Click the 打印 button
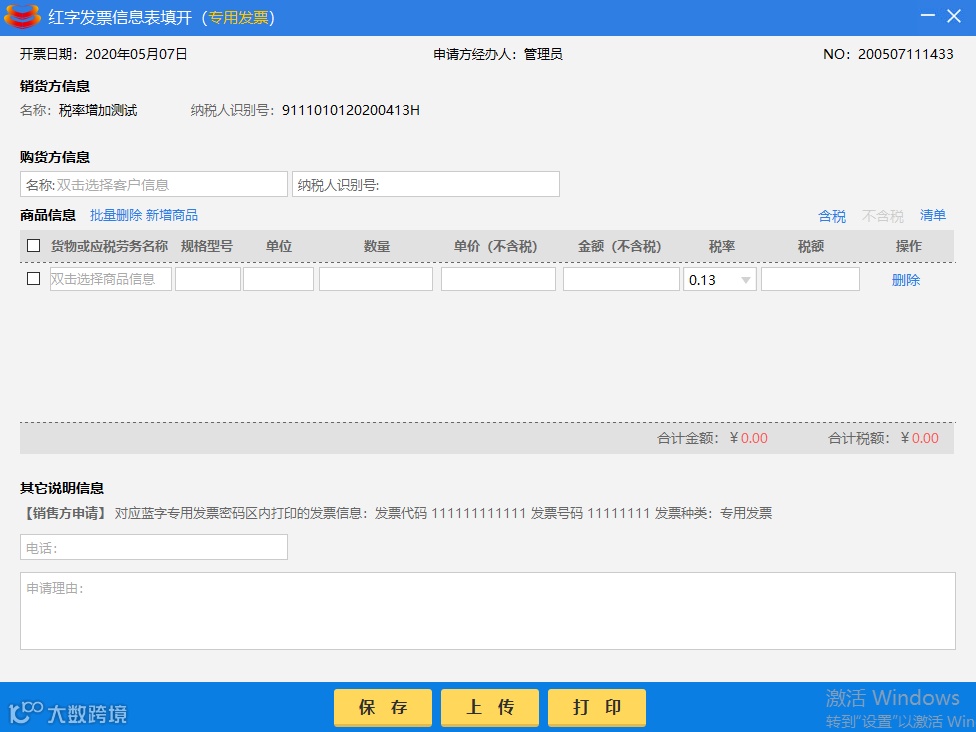This screenshot has width=976, height=732. pos(597,707)
